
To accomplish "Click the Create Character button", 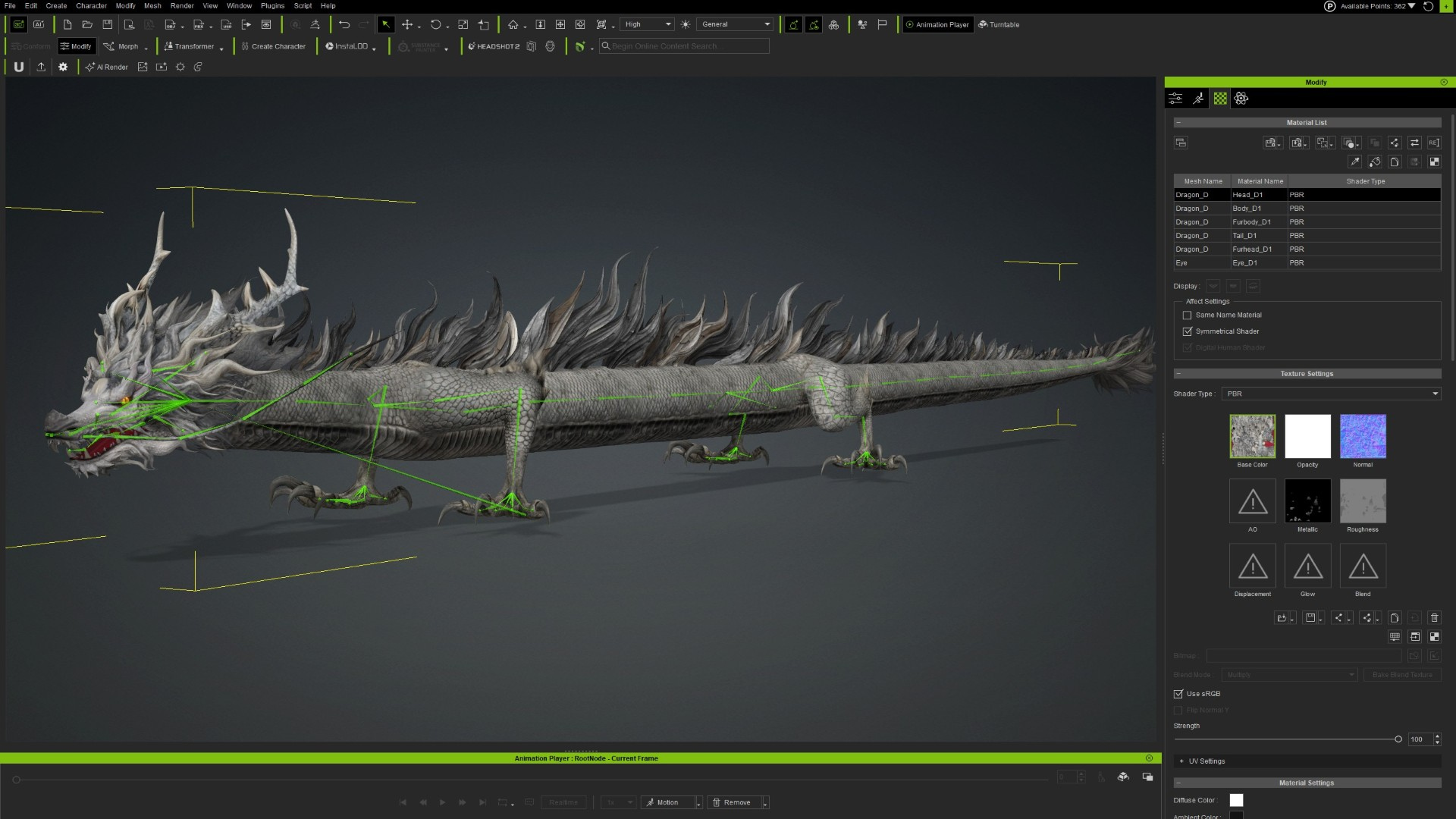I will [x=273, y=46].
